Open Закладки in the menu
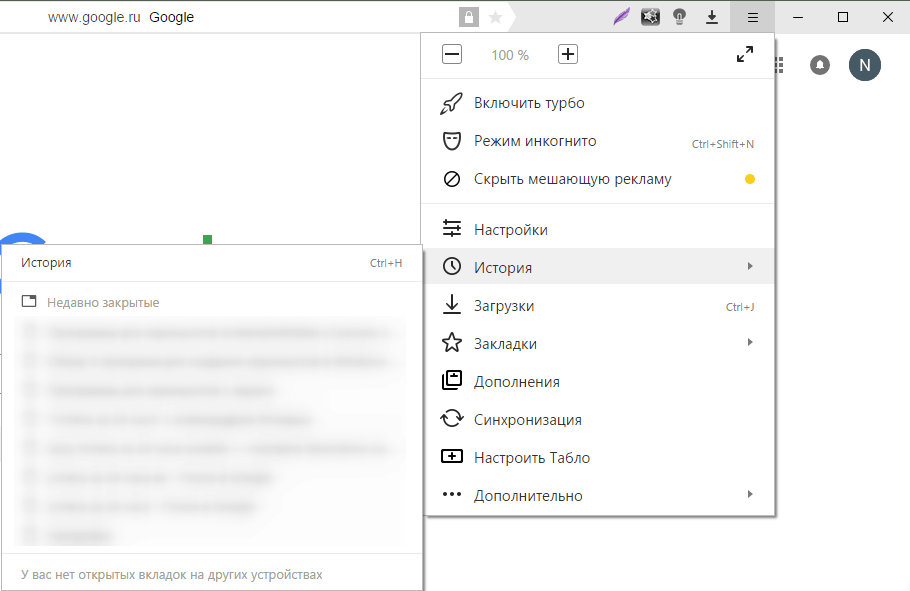 click(x=598, y=344)
